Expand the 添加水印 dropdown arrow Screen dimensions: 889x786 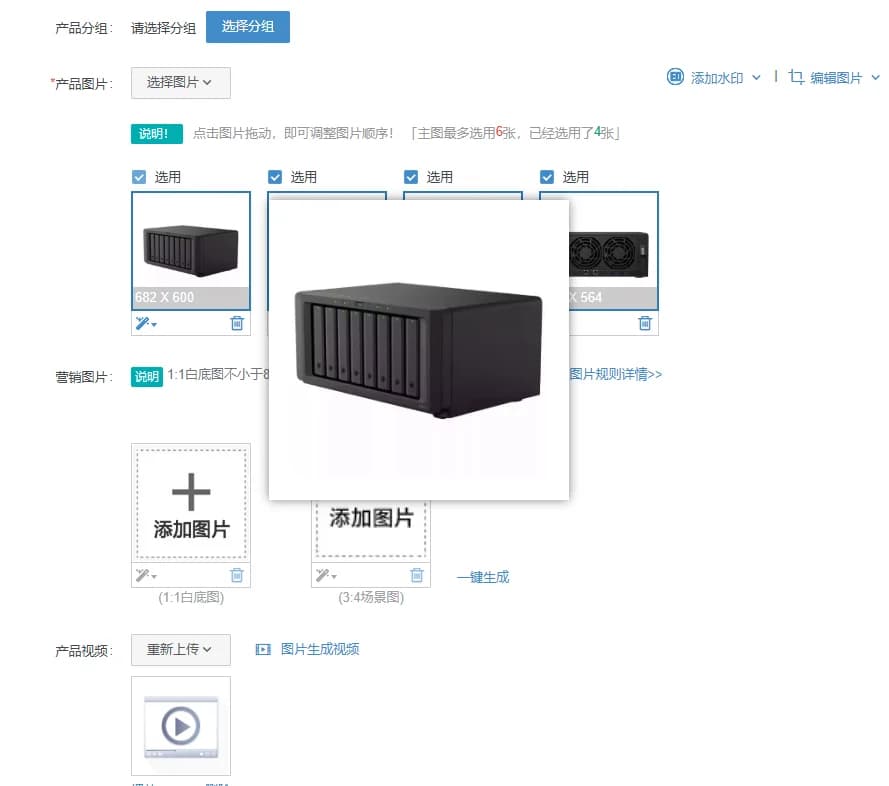(x=756, y=78)
